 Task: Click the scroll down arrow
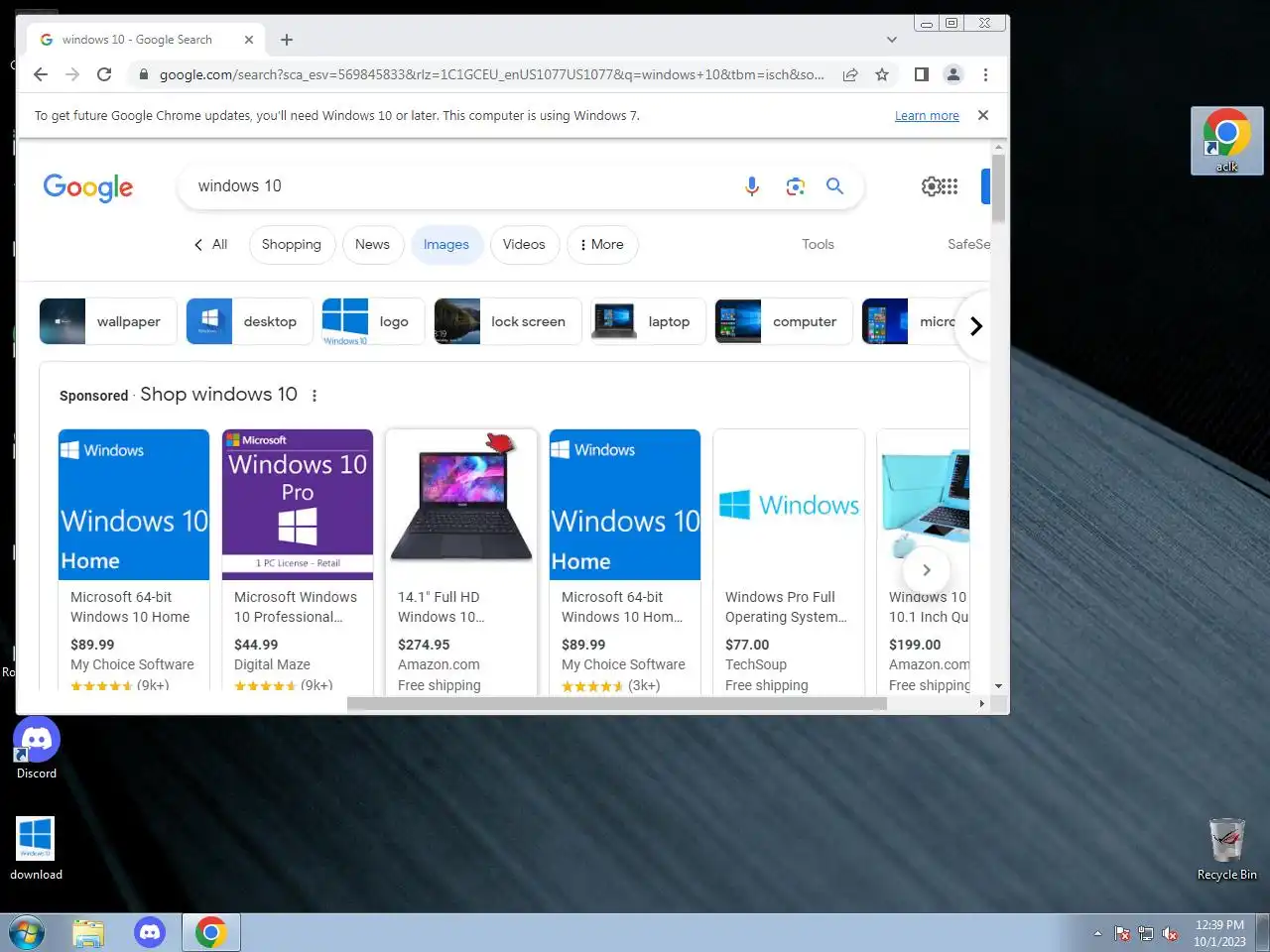pyautogui.click(x=998, y=686)
